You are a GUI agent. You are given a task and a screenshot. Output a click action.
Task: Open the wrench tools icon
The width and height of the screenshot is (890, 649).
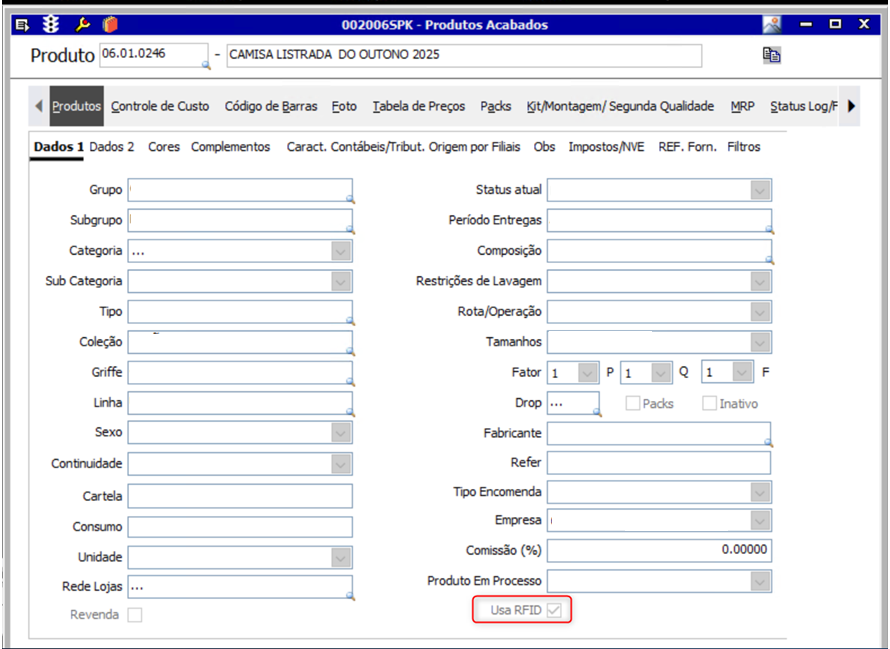82,24
